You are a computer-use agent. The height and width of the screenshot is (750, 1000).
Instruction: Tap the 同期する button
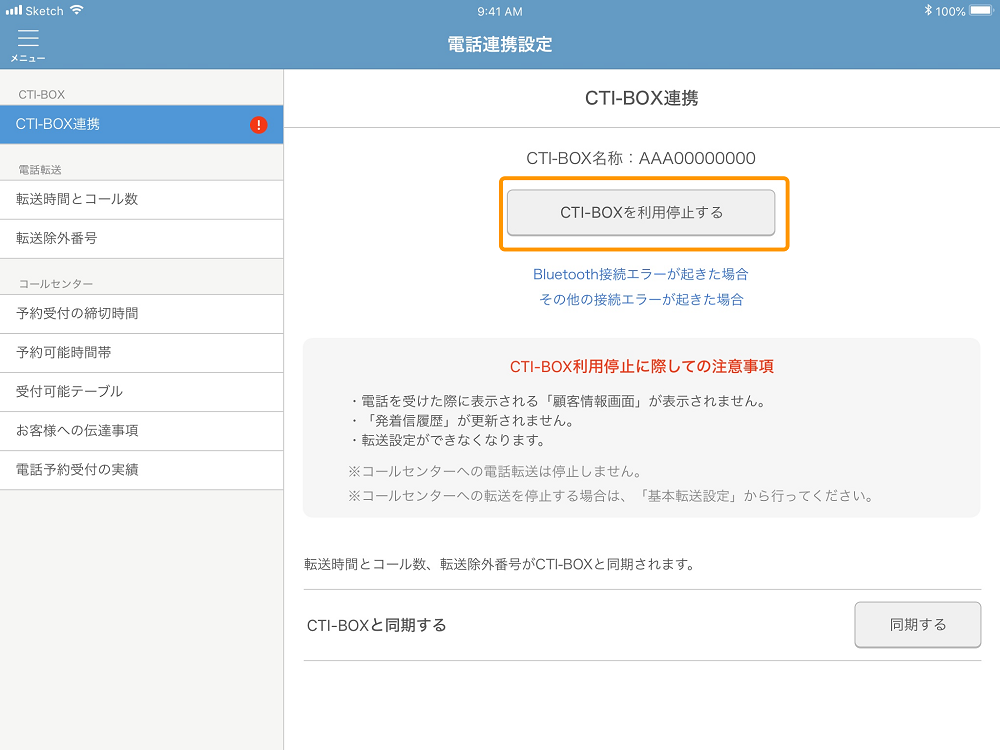click(x=917, y=624)
